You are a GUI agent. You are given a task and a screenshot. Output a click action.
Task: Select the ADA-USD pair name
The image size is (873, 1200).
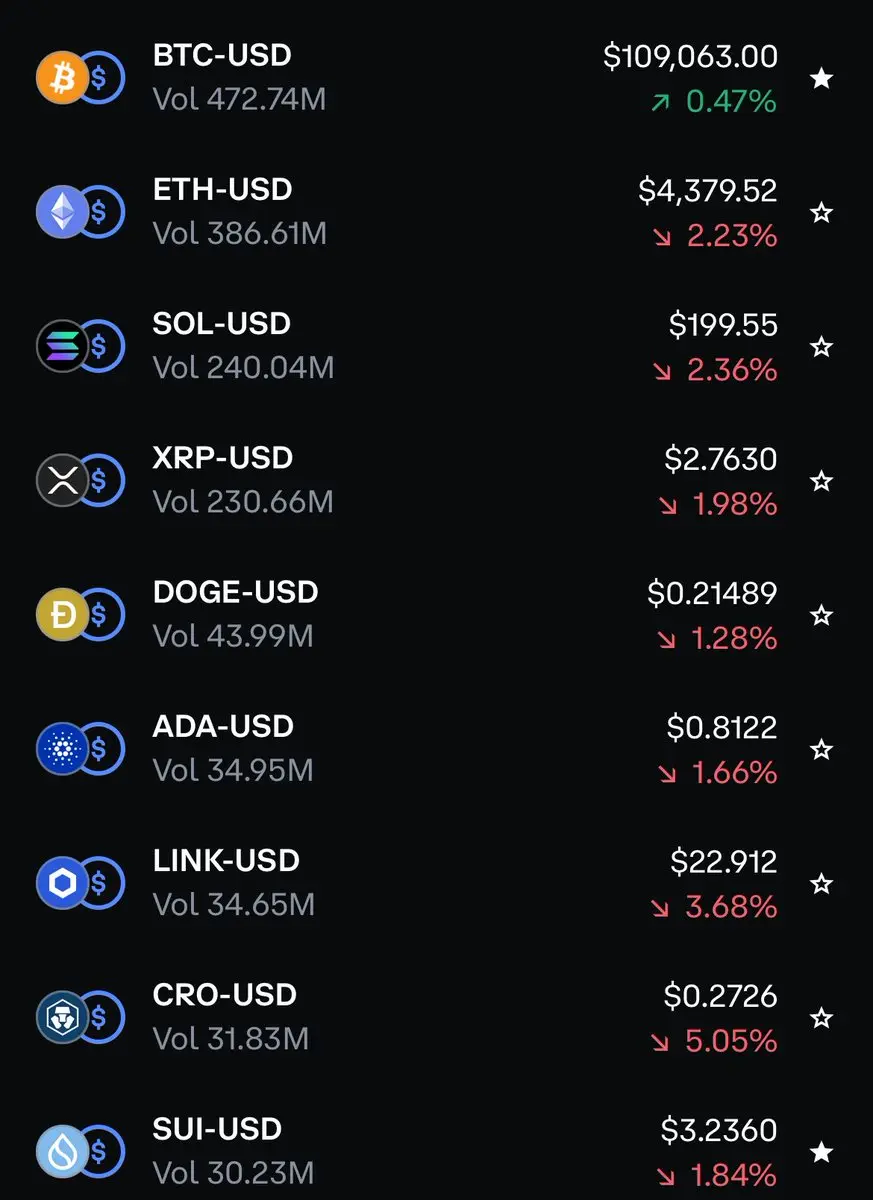[x=223, y=726]
